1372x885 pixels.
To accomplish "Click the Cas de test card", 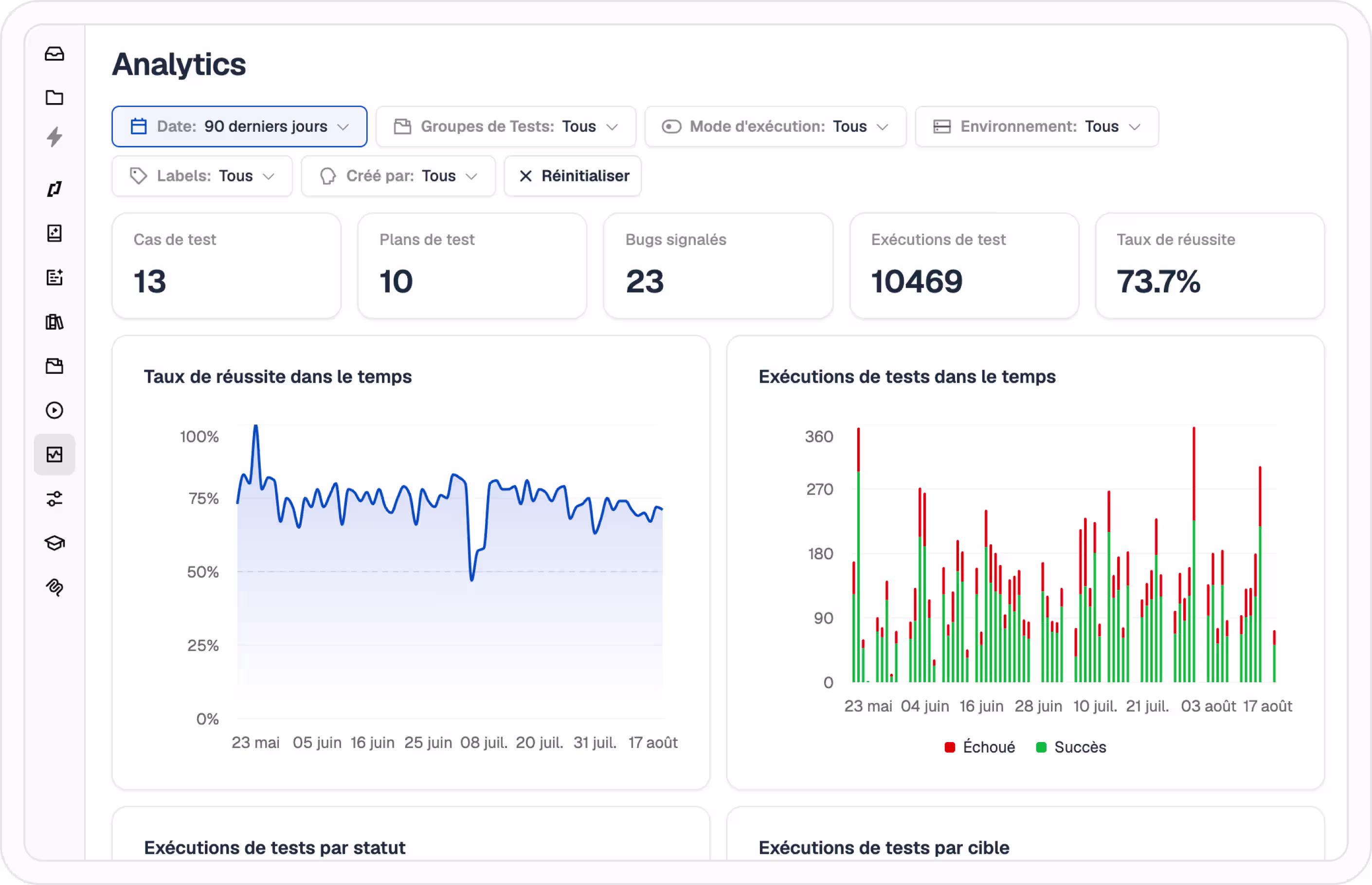I will [227, 265].
